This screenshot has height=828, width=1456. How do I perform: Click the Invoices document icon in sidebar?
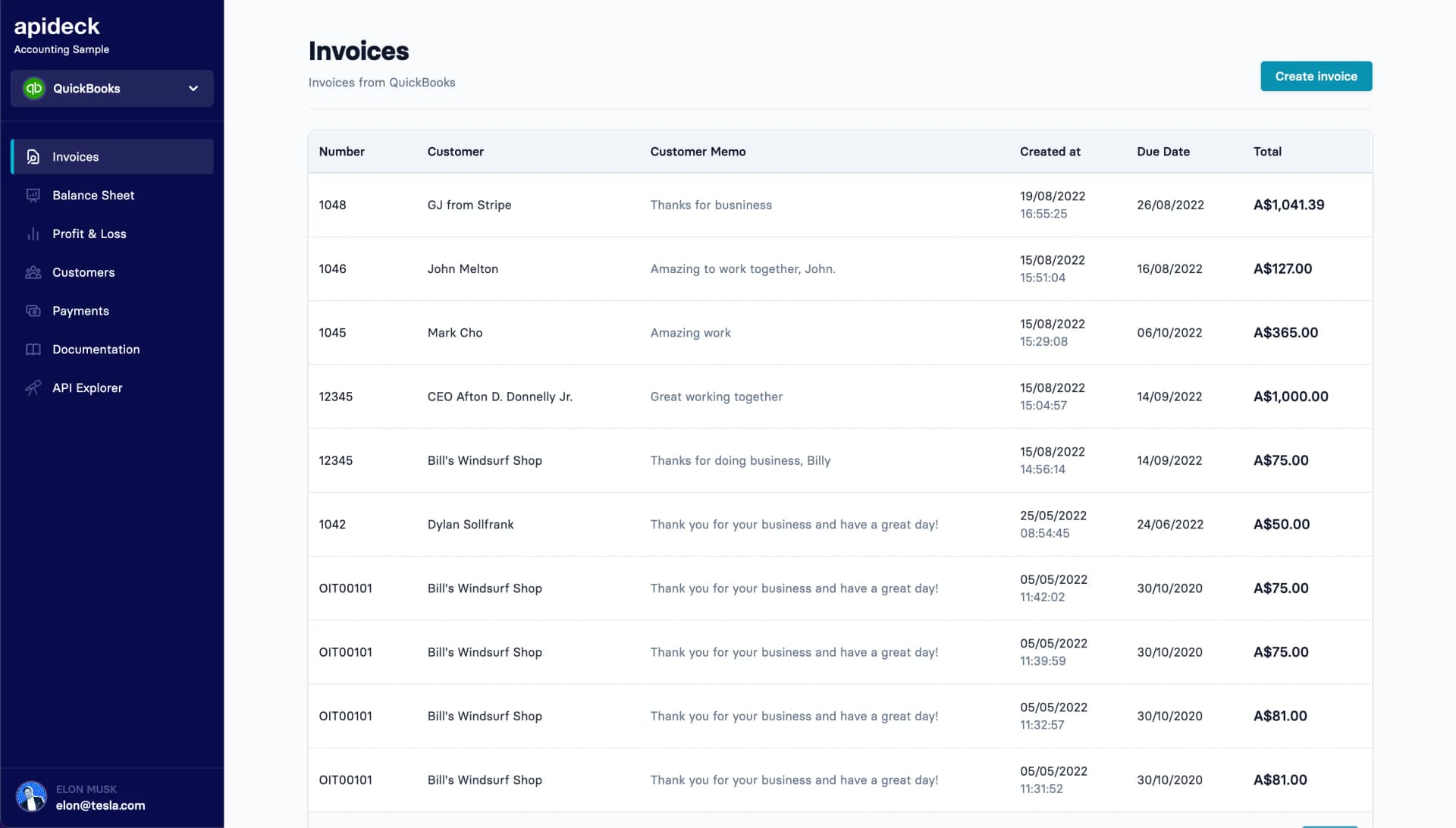(x=33, y=157)
